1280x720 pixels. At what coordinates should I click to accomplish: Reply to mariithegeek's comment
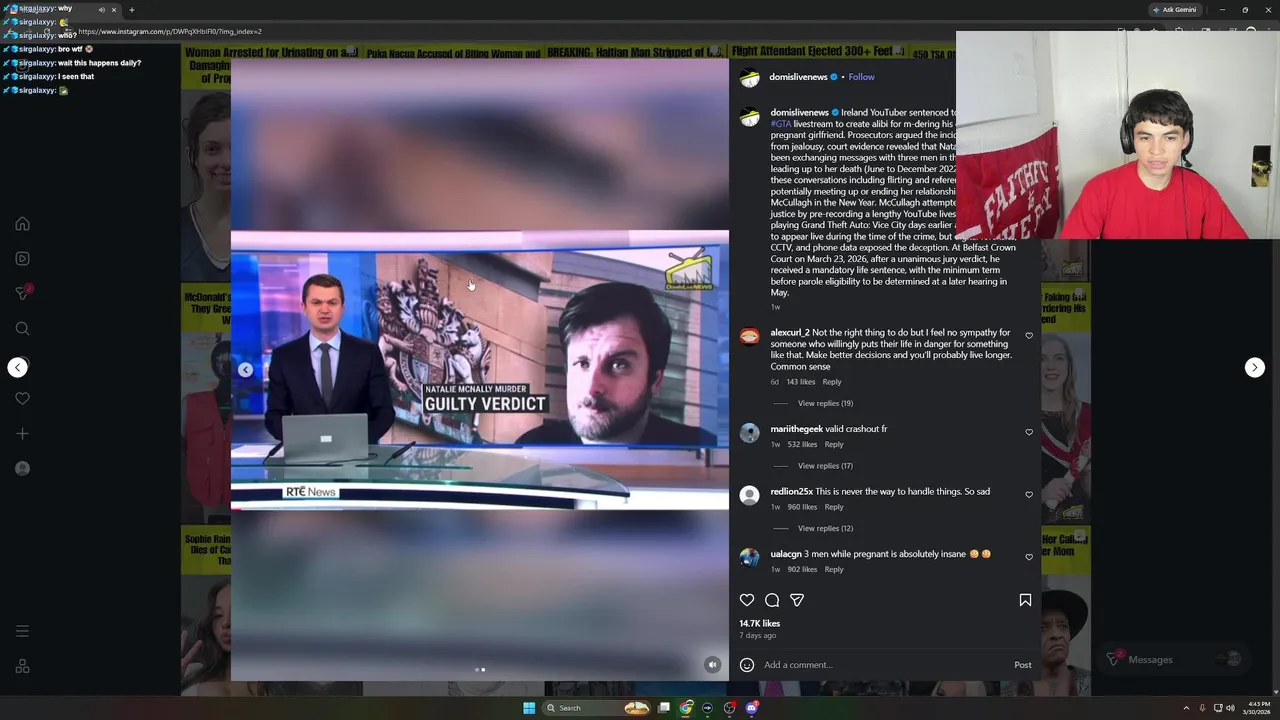(834, 444)
